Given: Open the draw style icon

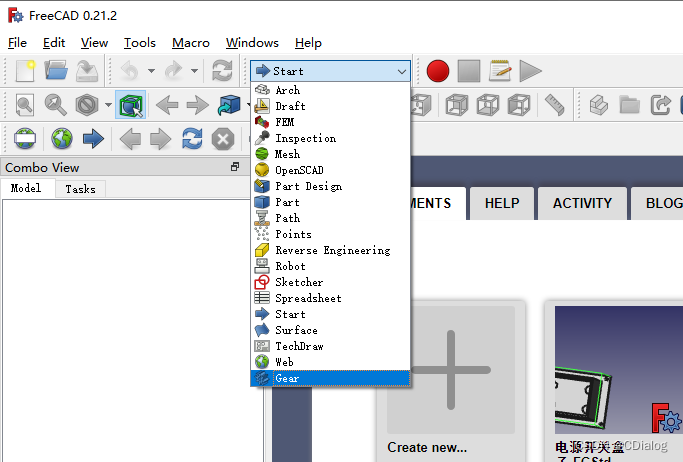Looking at the screenshot, I should coord(87,105).
